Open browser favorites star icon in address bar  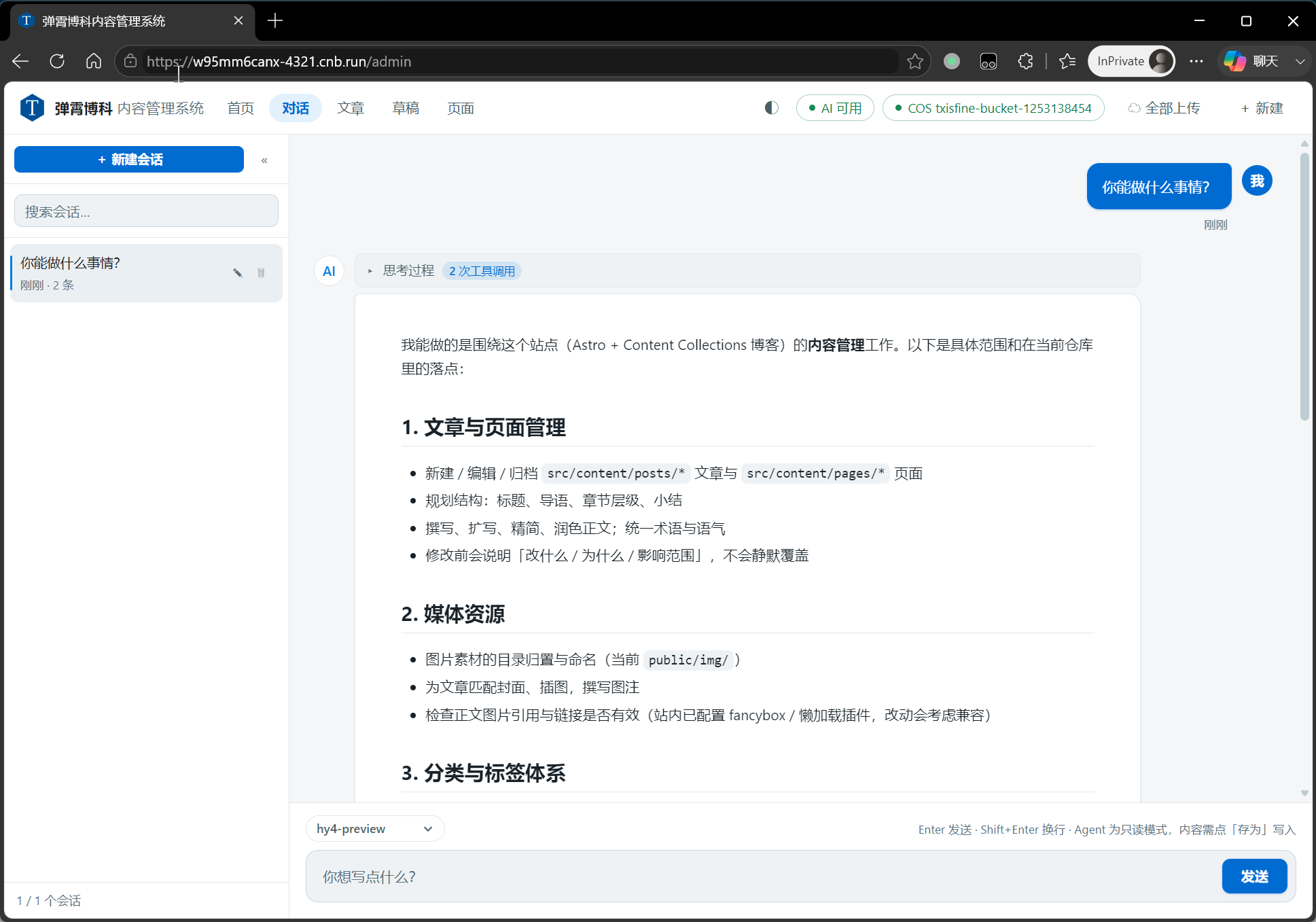pos(915,61)
